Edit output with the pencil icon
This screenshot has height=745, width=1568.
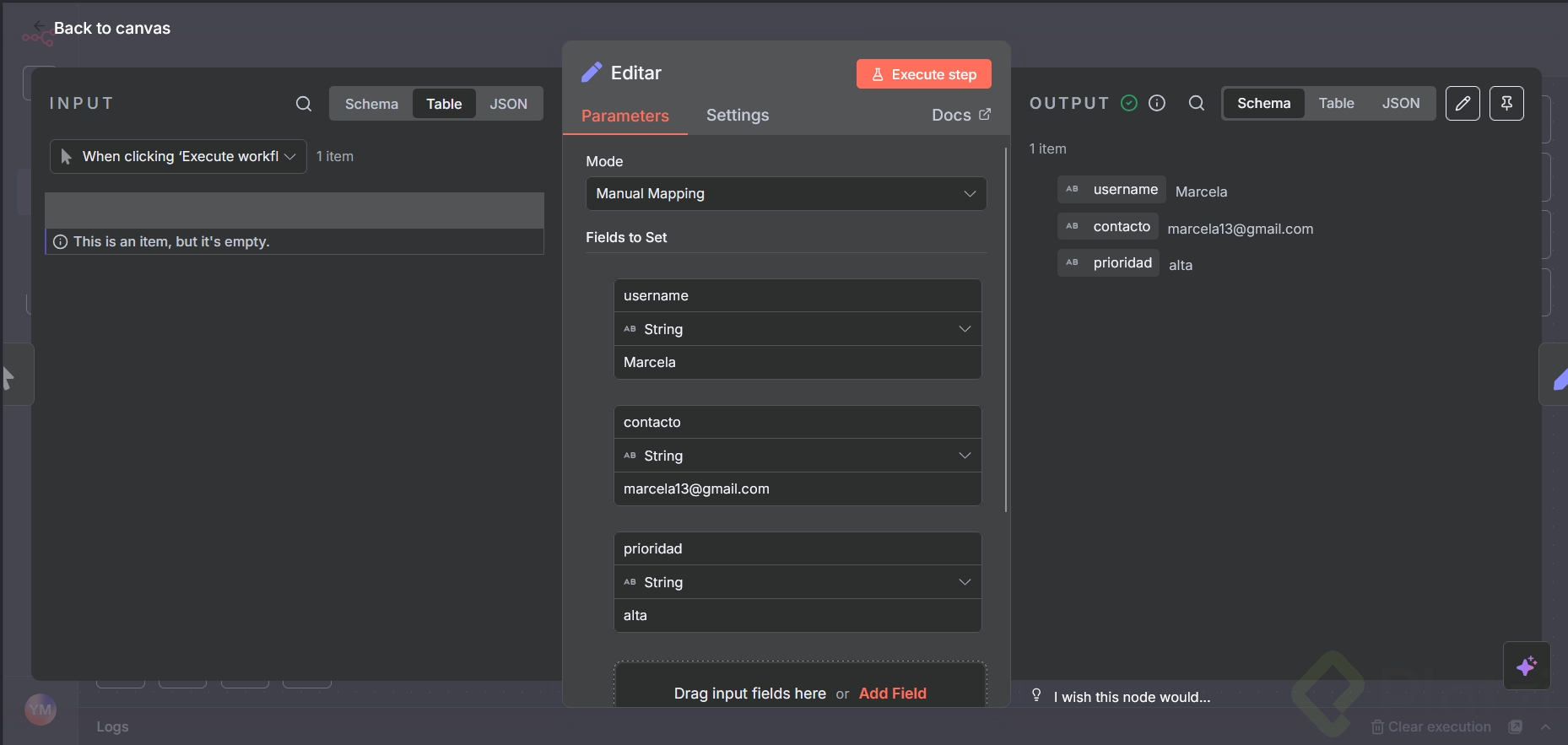coord(1463,103)
